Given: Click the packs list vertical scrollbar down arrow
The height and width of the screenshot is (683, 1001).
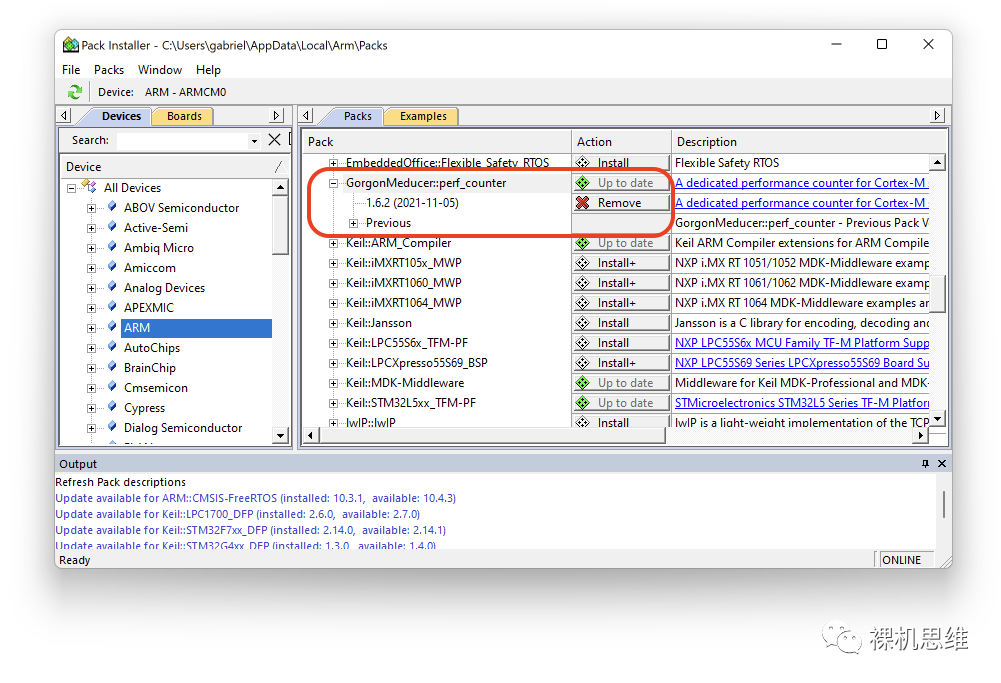Looking at the screenshot, I should [937, 418].
